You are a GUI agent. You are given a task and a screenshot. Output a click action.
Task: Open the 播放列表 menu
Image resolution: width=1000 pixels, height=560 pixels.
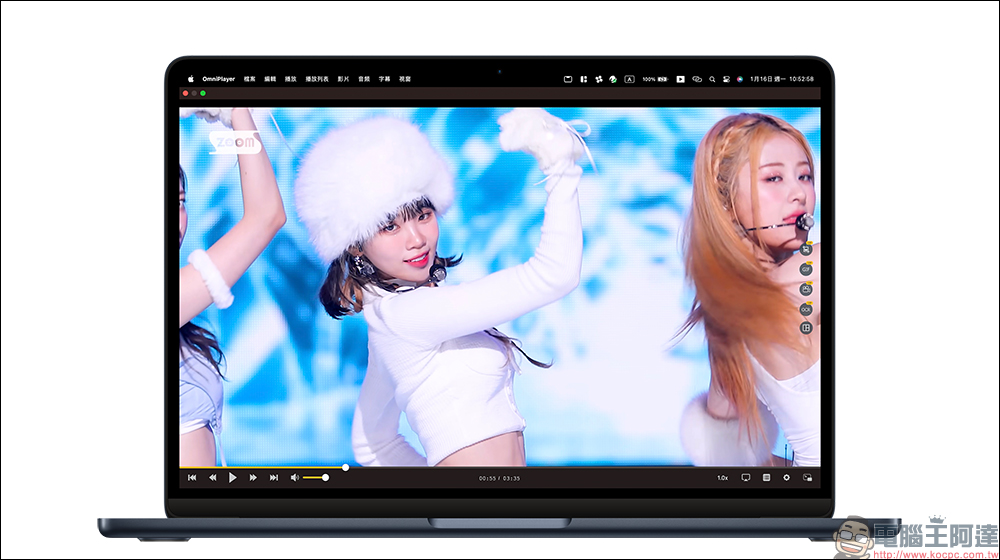pos(317,78)
